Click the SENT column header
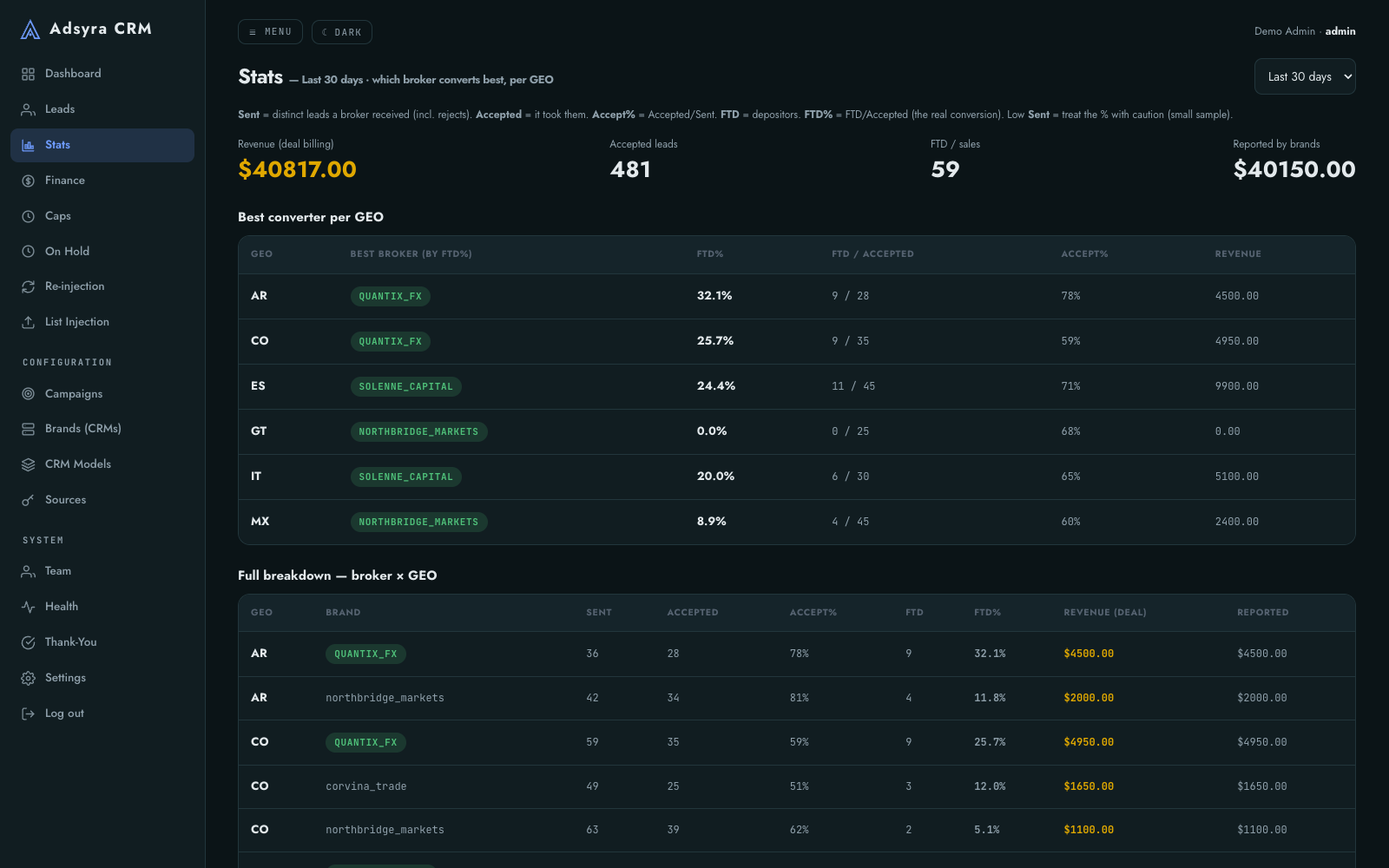The width and height of the screenshot is (1389, 868). point(599,613)
